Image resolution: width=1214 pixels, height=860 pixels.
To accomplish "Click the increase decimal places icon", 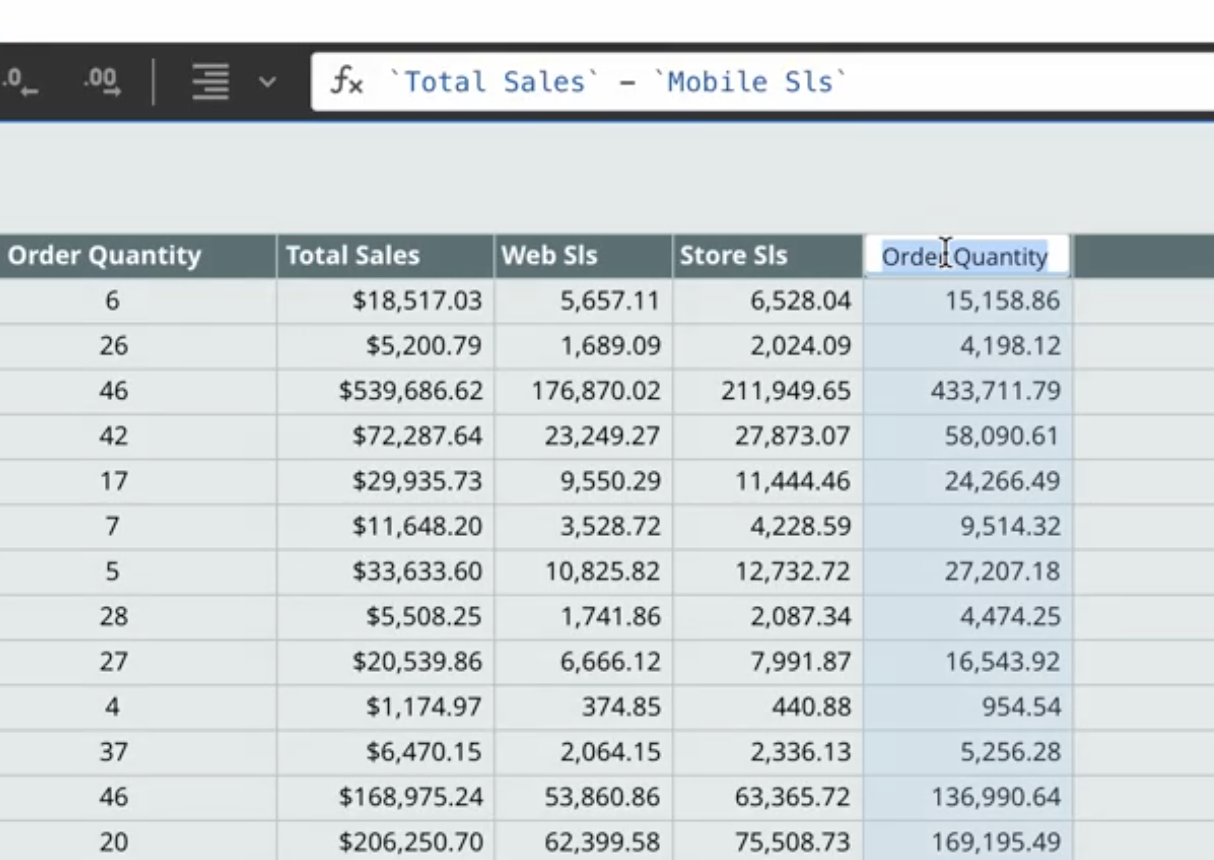I will click(x=100, y=82).
